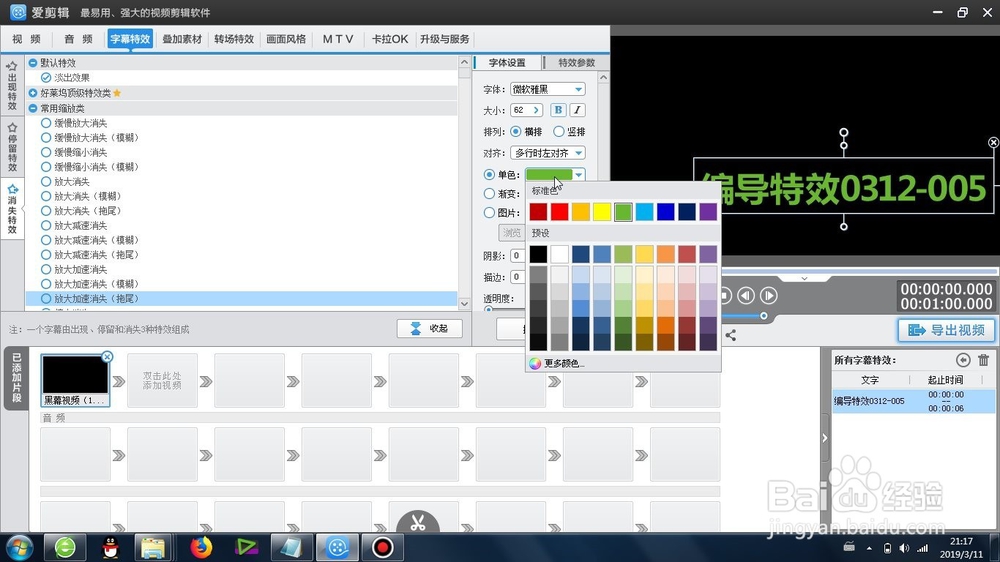Image resolution: width=1000 pixels, height=562 pixels.
Task: Switch to the 特效参数 tab
Action: pos(577,63)
